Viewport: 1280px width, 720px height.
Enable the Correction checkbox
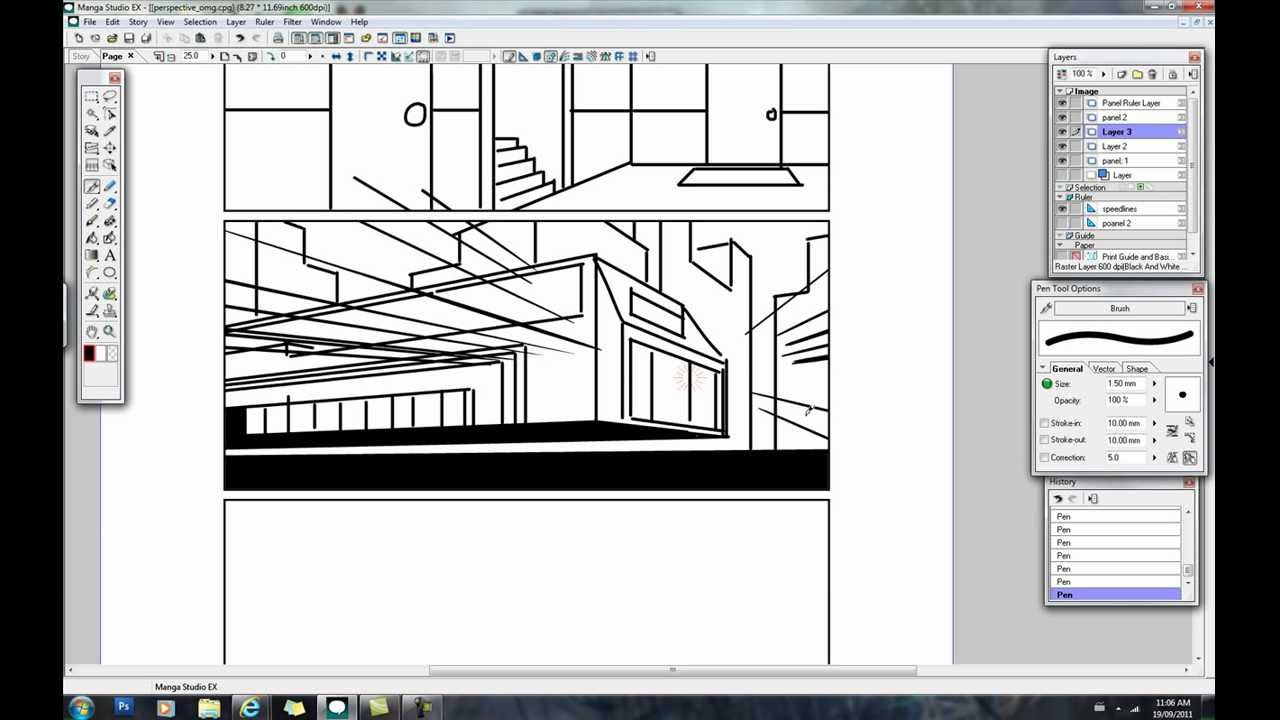[x=1045, y=457]
